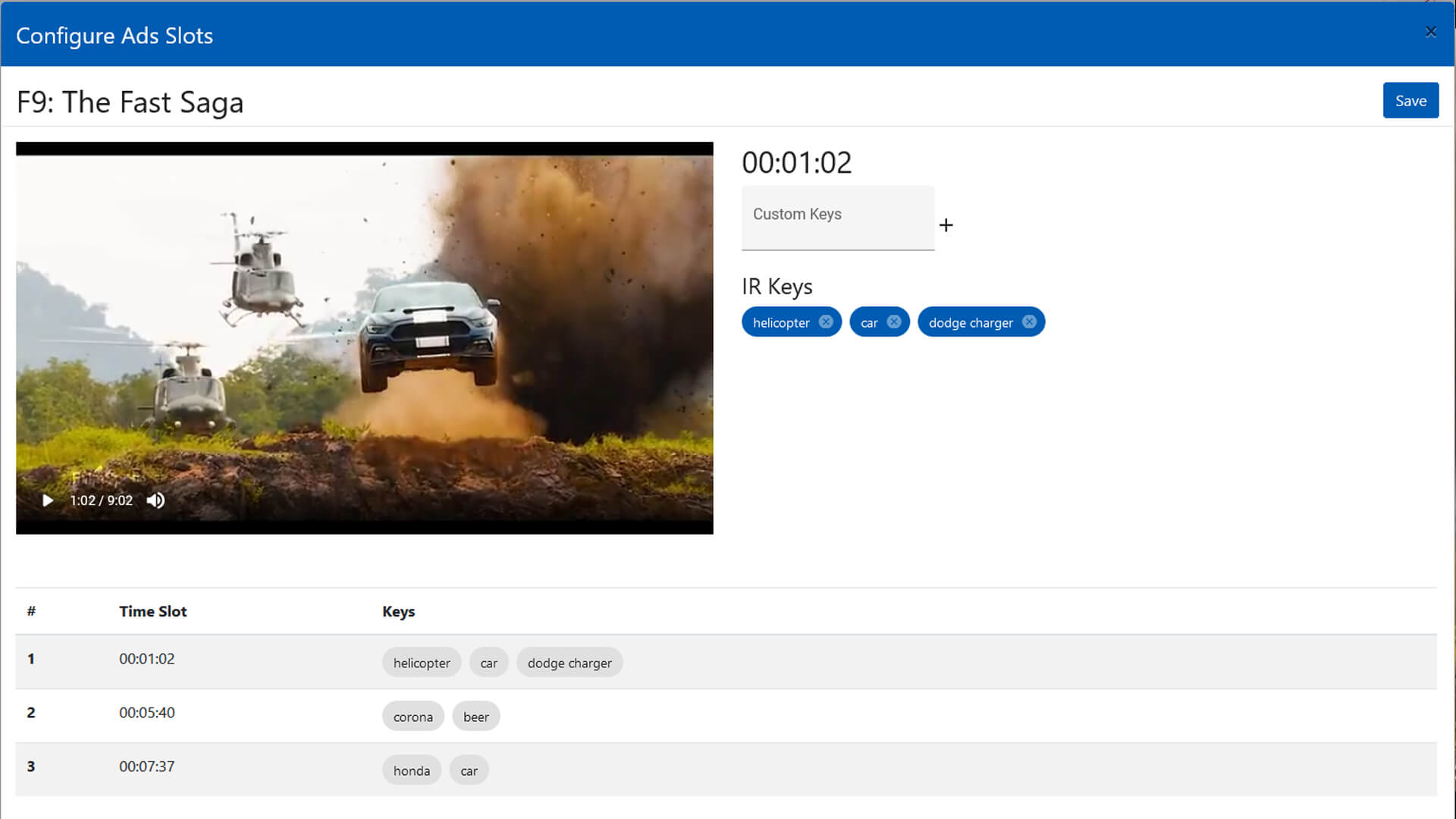
Task: Click helicopter key in slot 1
Action: pyautogui.click(x=422, y=663)
